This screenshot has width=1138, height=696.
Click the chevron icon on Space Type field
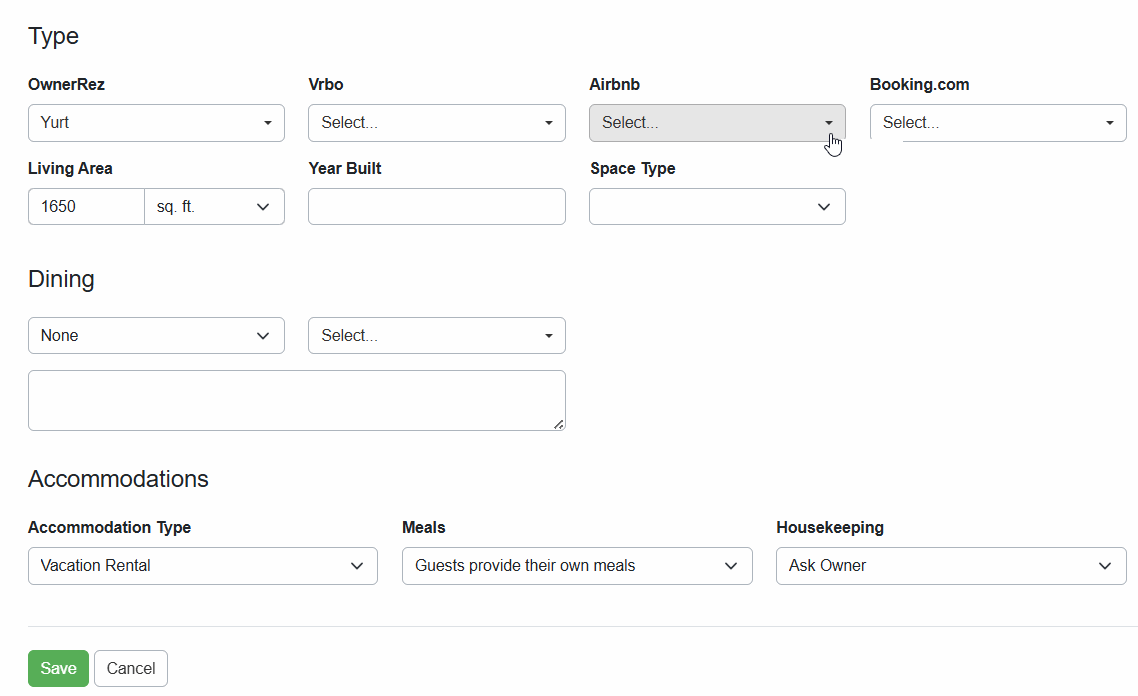click(824, 206)
